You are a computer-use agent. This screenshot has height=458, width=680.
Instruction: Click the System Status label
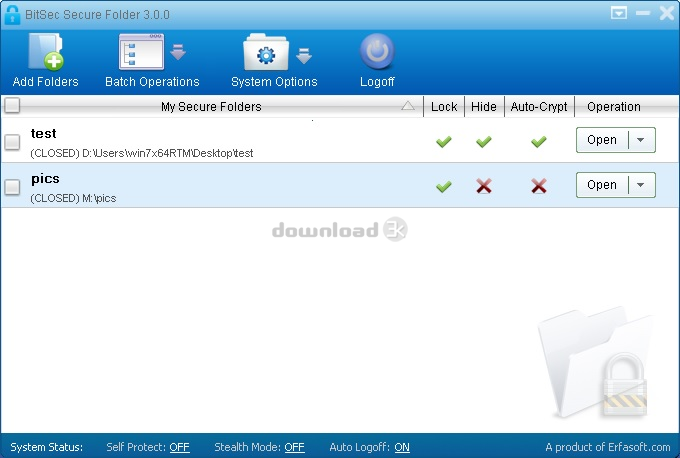pyautogui.click(x=46, y=447)
